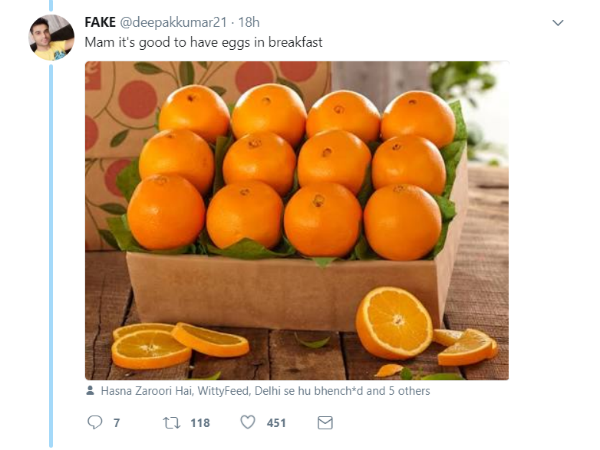The height and width of the screenshot is (450, 600).
Task: Click the reply count 7
Action: (x=116, y=423)
